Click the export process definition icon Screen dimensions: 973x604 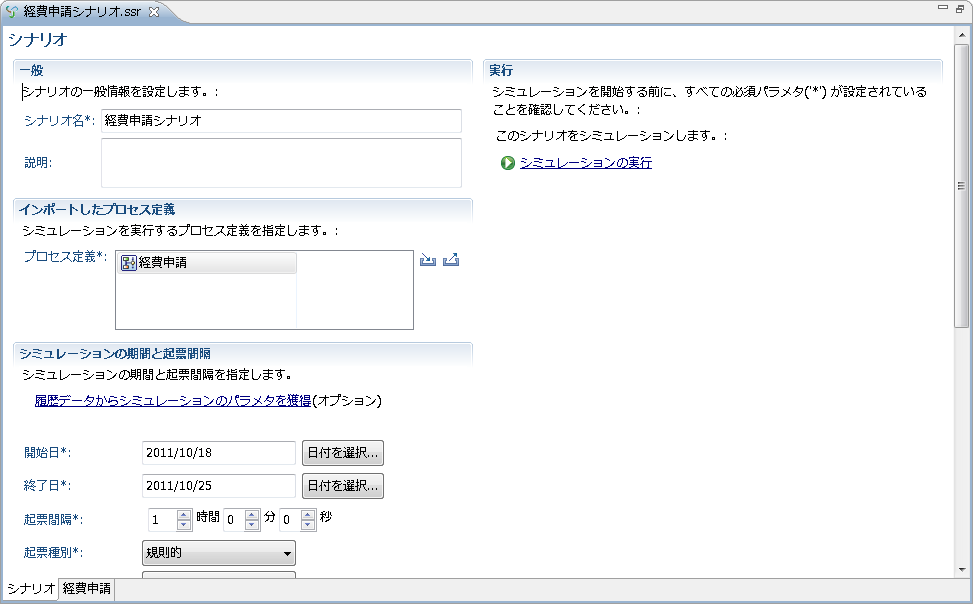click(451, 259)
